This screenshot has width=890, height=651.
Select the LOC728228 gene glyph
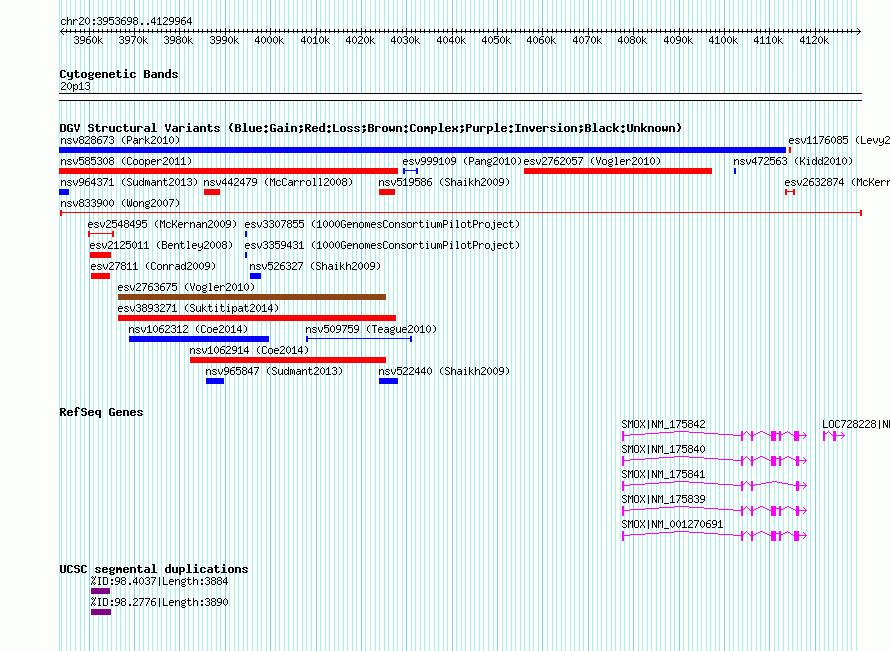click(x=834, y=435)
